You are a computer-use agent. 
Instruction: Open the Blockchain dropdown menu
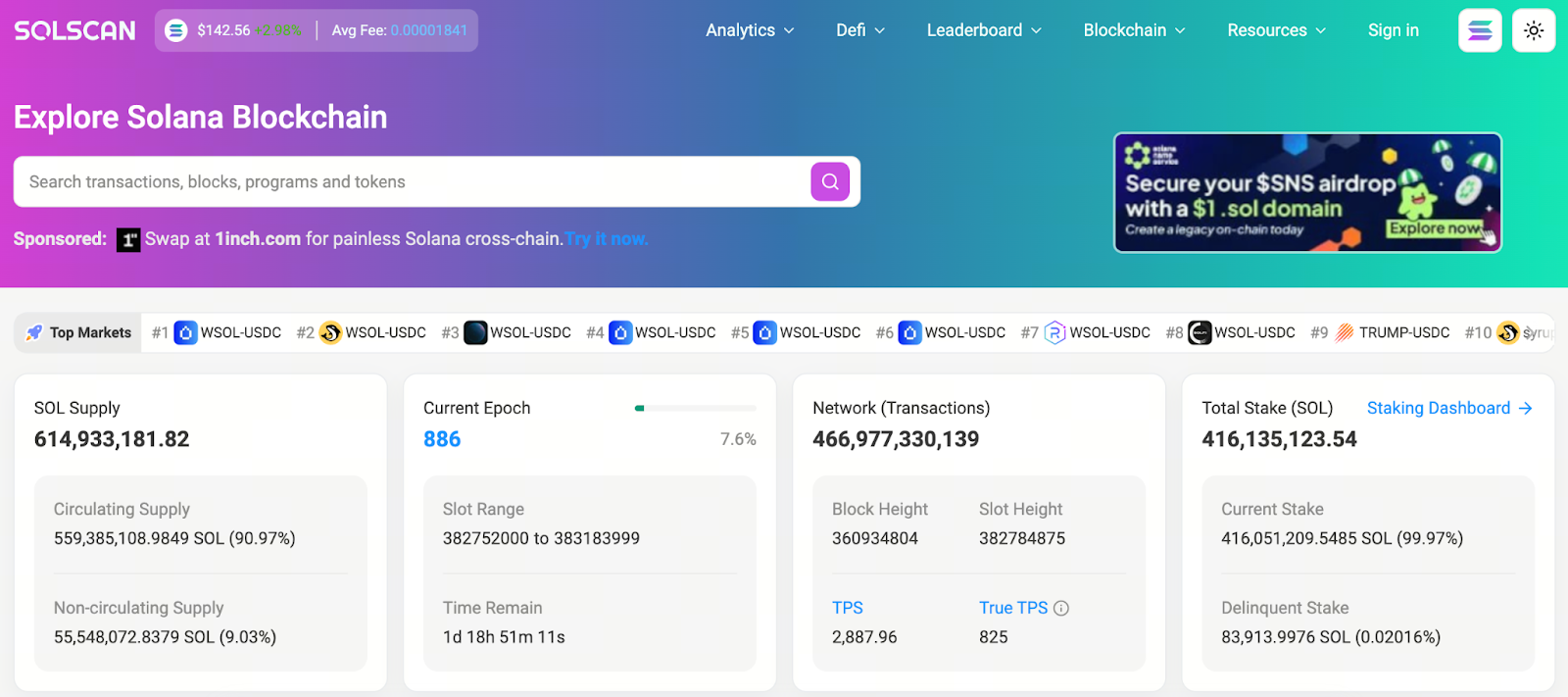pos(1134,30)
